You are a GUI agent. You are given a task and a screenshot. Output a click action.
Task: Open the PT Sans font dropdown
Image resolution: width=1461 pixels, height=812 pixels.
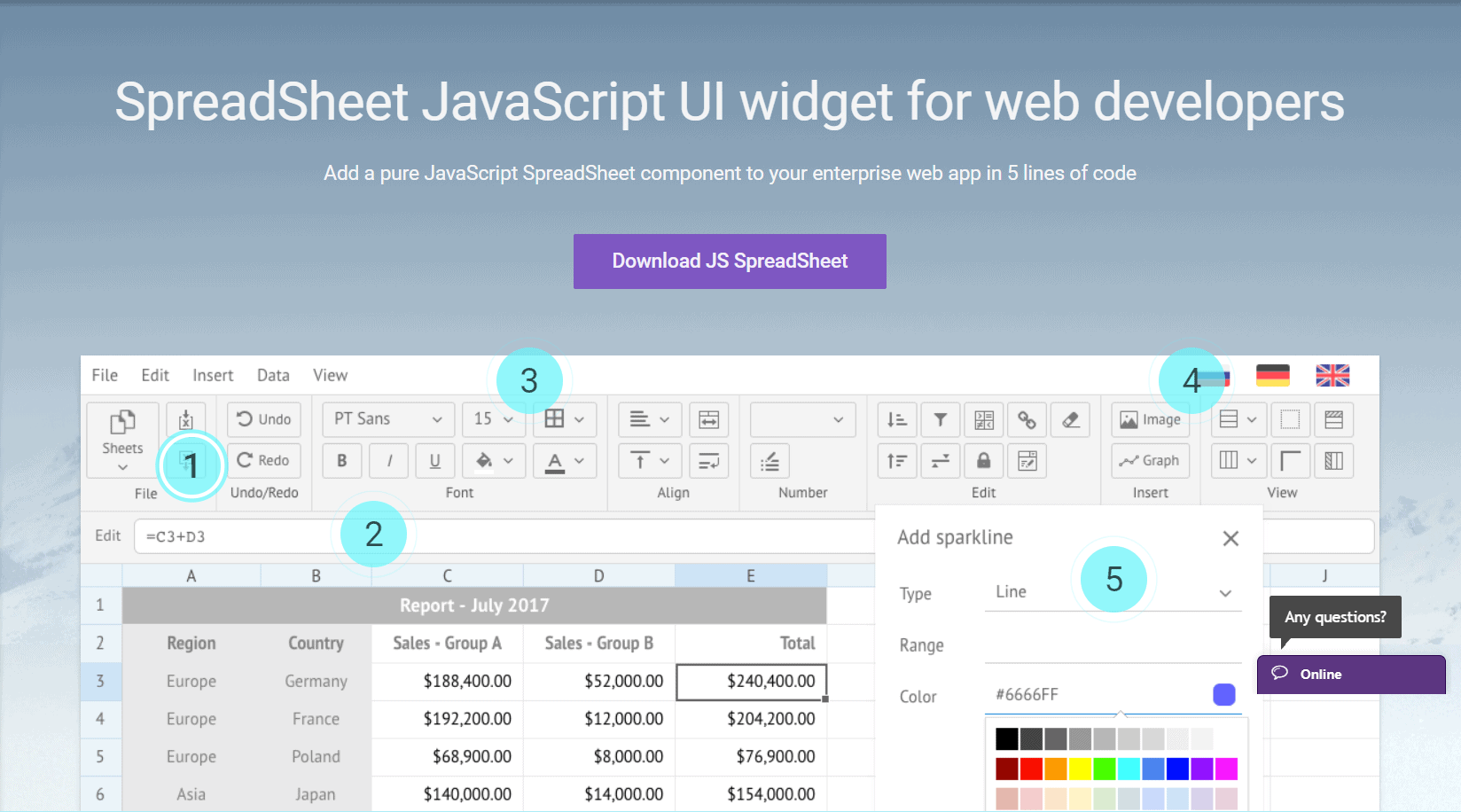[x=388, y=419]
